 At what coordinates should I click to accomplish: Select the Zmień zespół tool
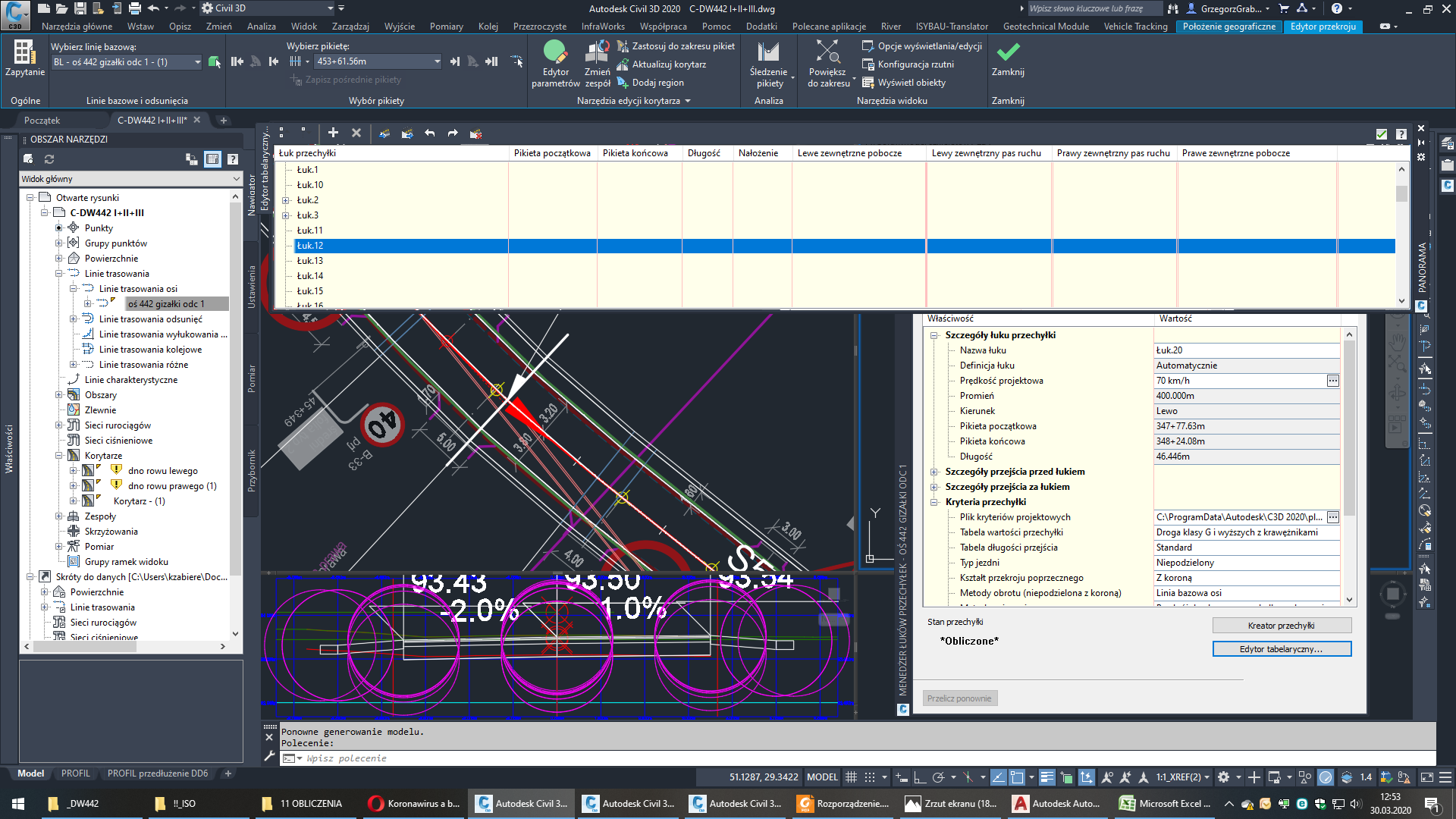[597, 64]
